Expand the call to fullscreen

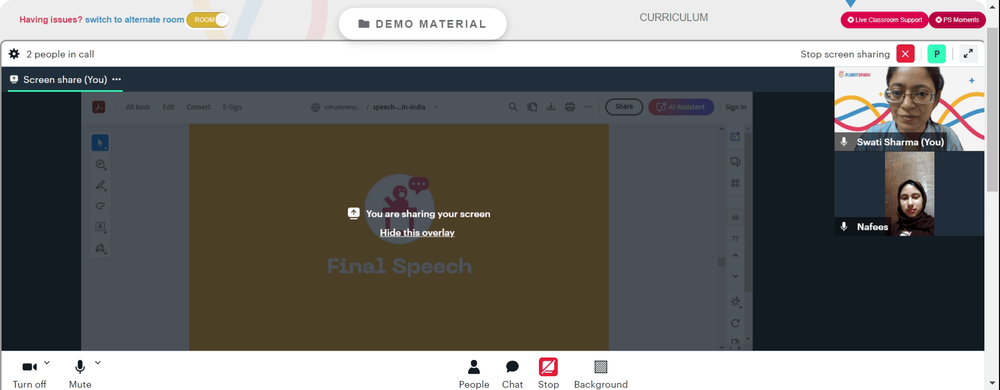point(968,54)
